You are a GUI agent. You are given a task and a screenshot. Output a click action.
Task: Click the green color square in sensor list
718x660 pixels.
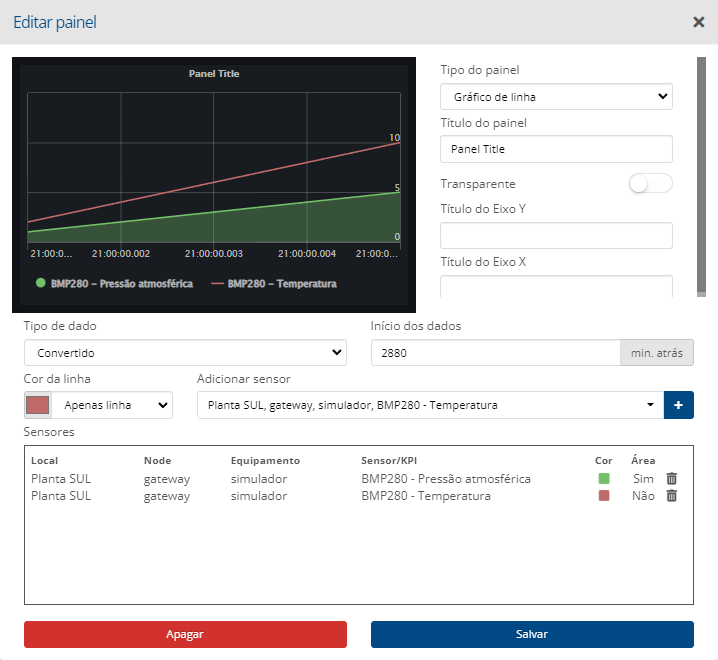[x=603, y=479]
